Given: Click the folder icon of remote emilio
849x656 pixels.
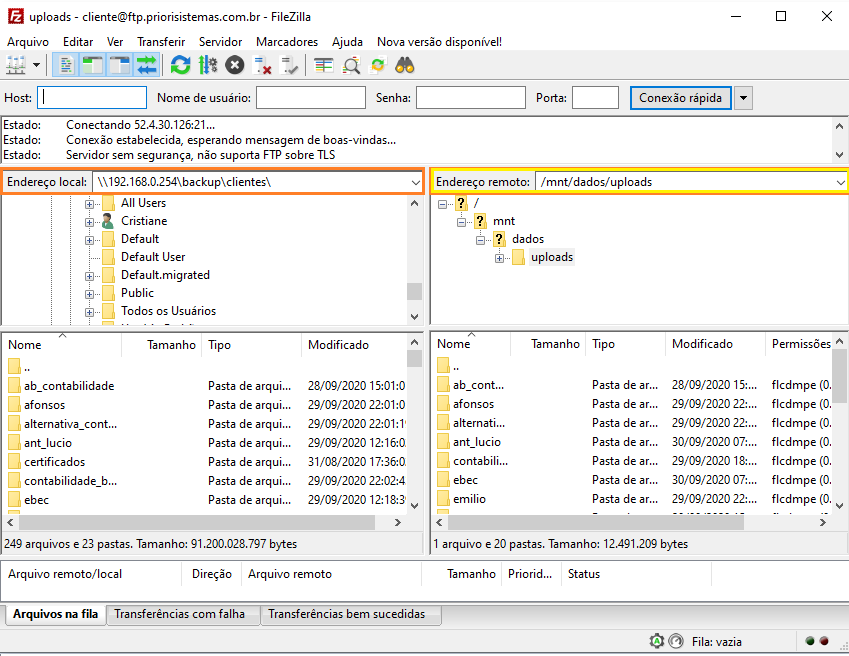Looking at the screenshot, I should pyautogui.click(x=443, y=498).
